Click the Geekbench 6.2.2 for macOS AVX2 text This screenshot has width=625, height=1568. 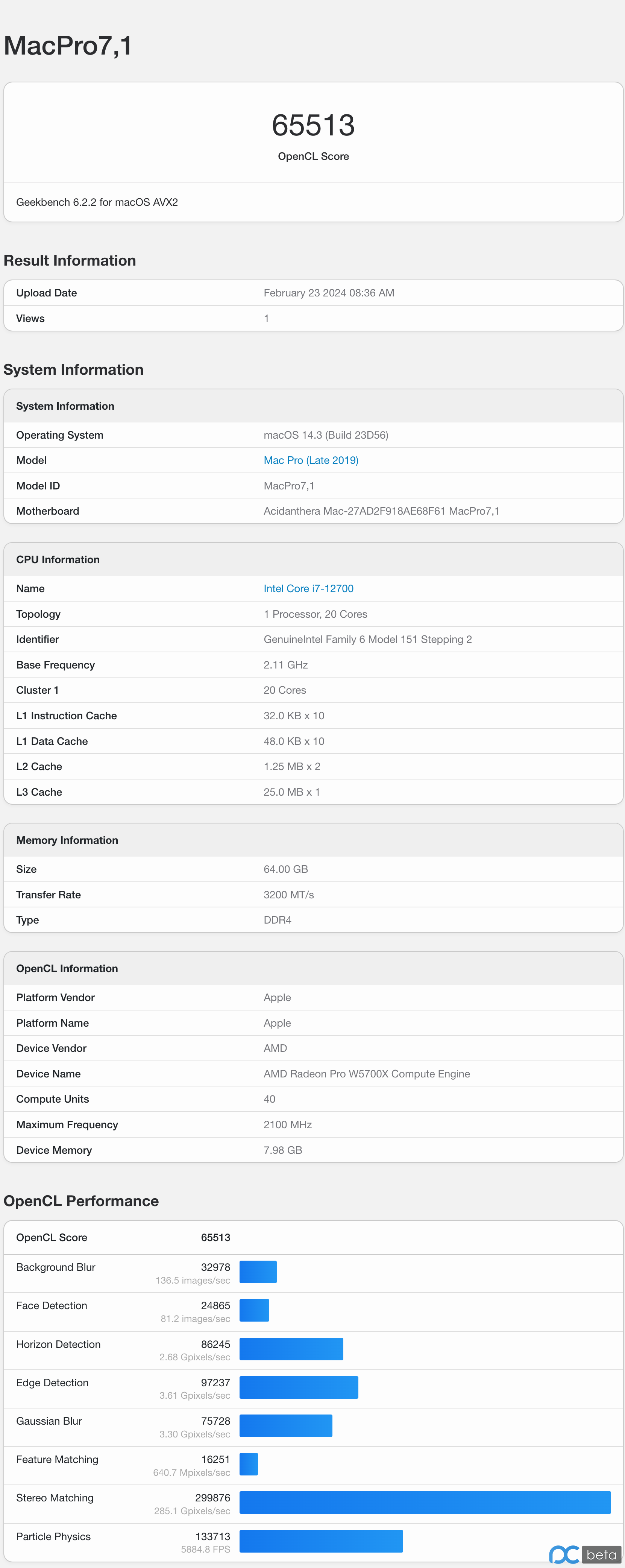tap(97, 202)
